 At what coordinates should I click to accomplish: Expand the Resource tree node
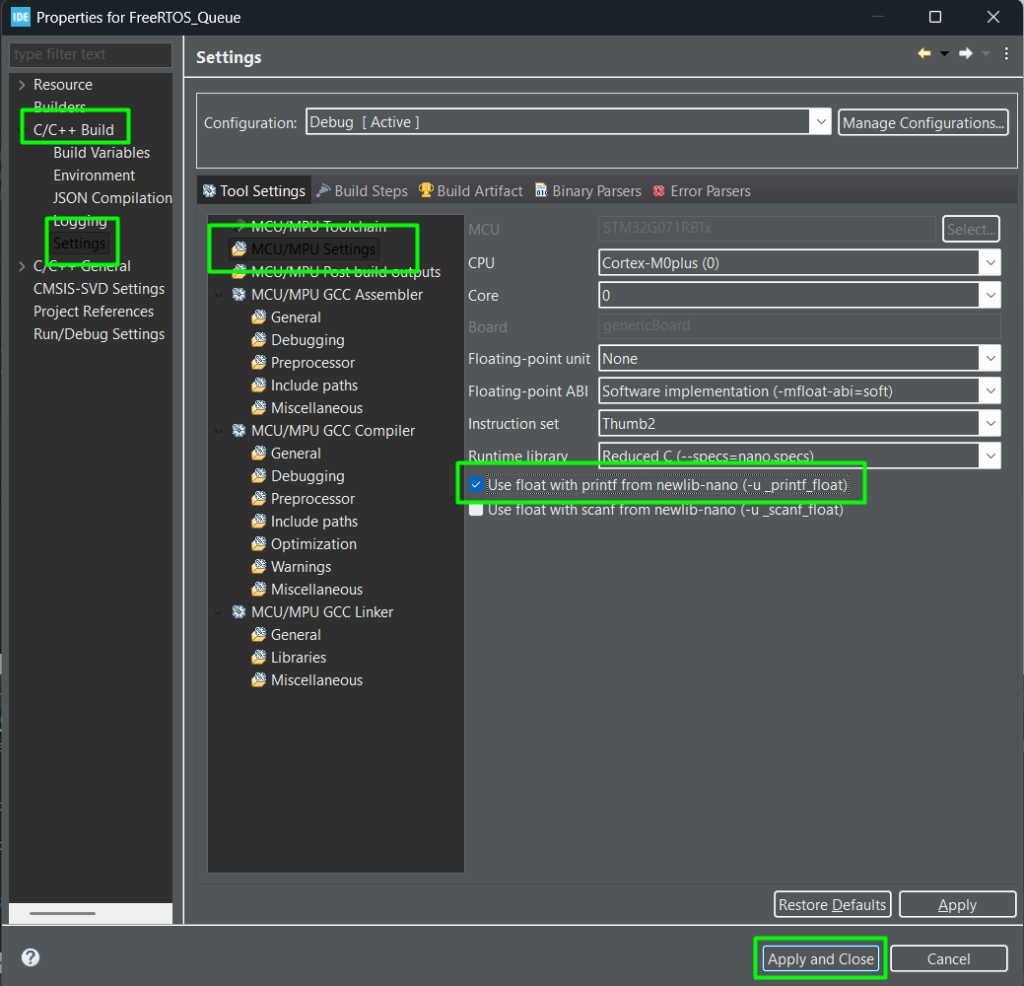click(x=22, y=85)
